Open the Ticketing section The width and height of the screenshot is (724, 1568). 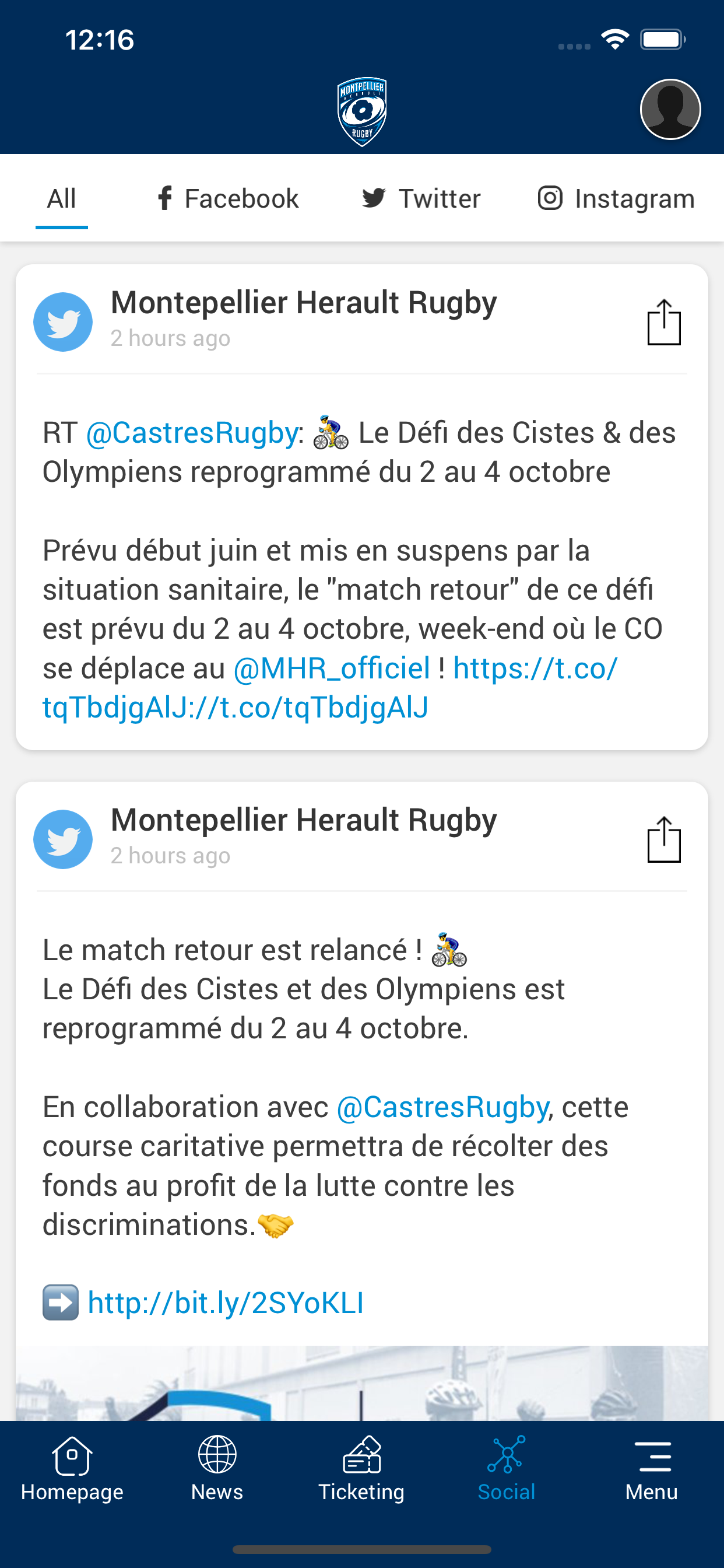coord(361,1468)
